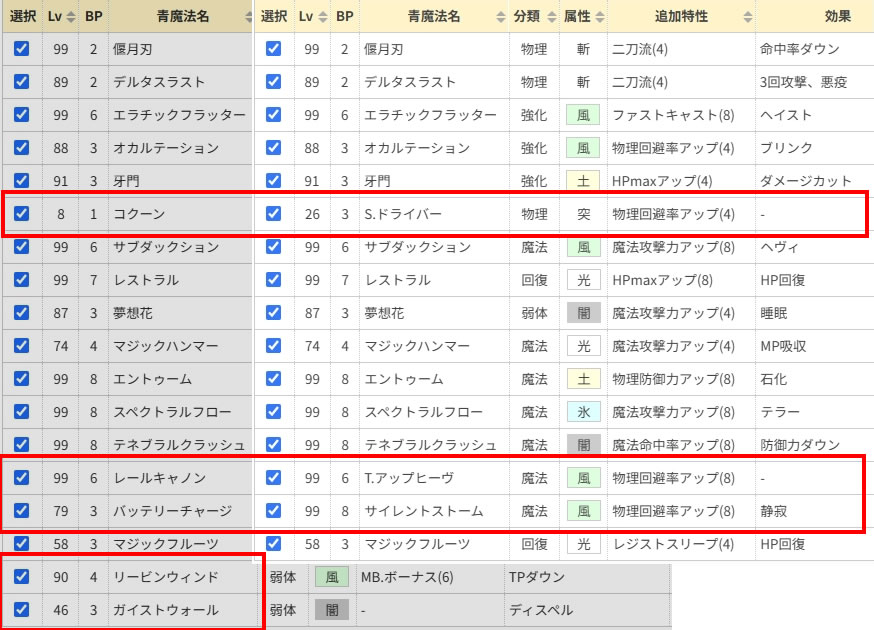Click sort arrows beside left 青魔法名 header
The height and width of the screenshot is (630, 874).
(x=247, y=17)
